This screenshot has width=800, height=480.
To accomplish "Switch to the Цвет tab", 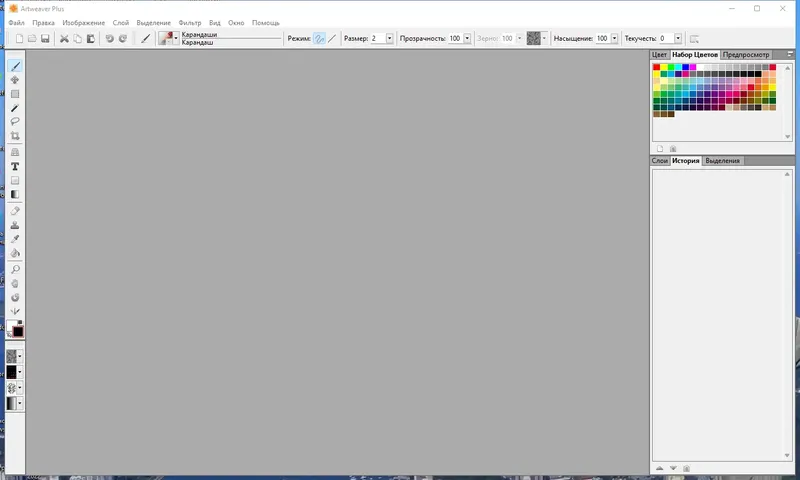I will pyautogui.click(x=659, y=55).
